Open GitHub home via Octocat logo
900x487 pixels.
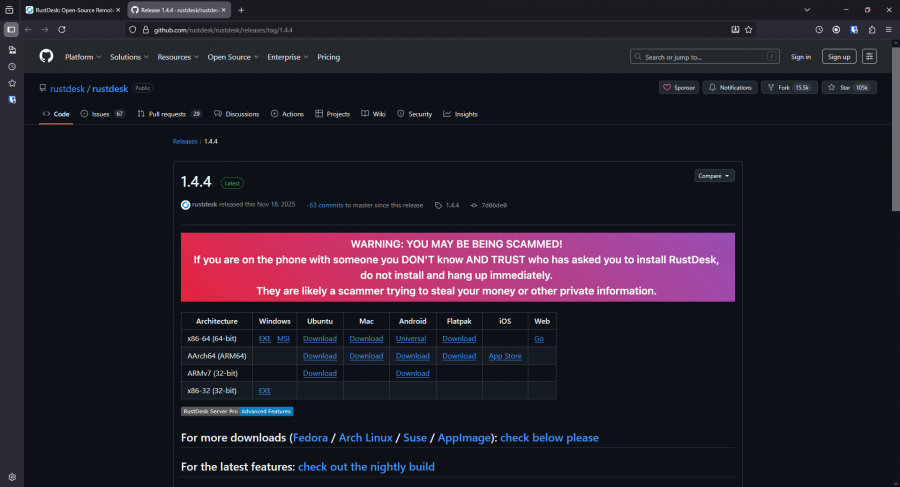coord(46,56)
